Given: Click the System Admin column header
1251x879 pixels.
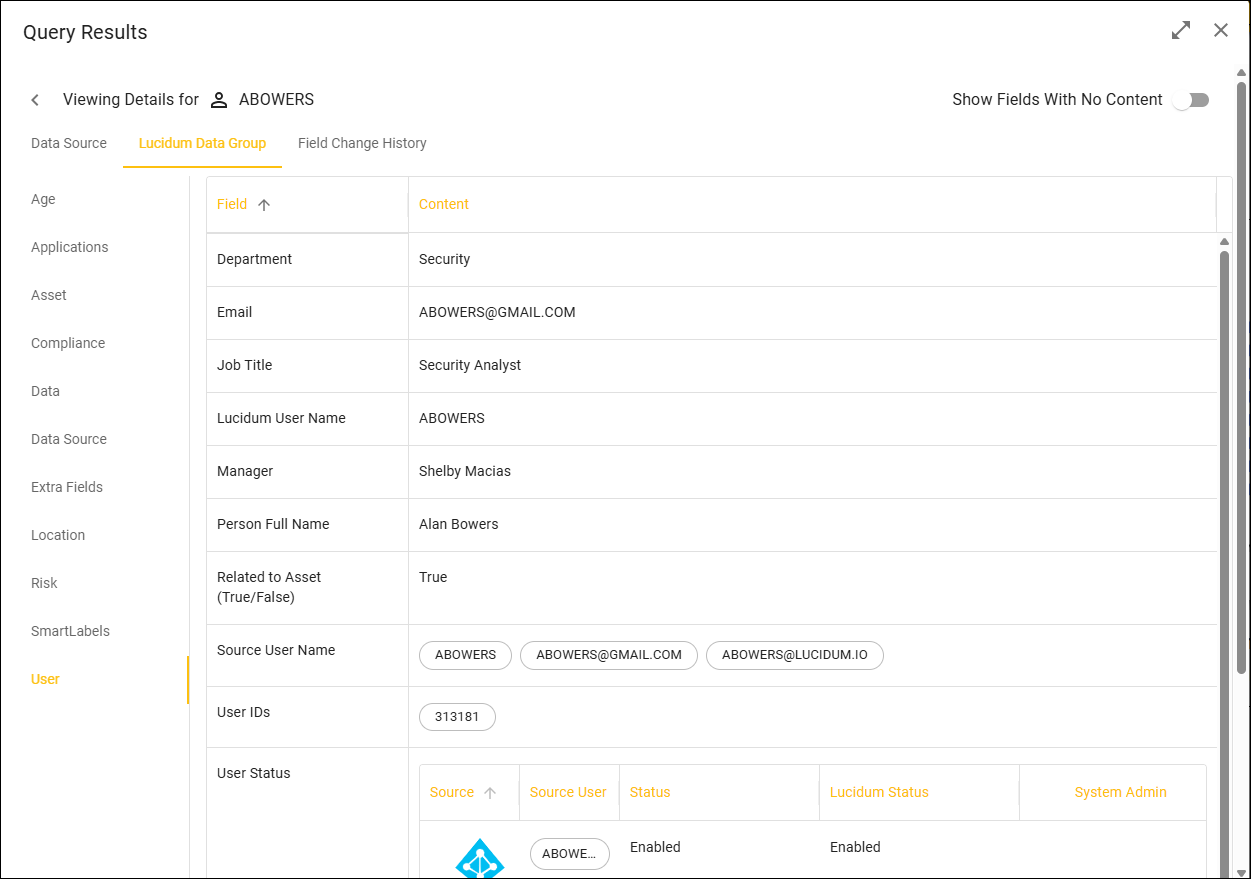Looking at the screenshot, I should pyautogui.click(x=1120, y=792).
